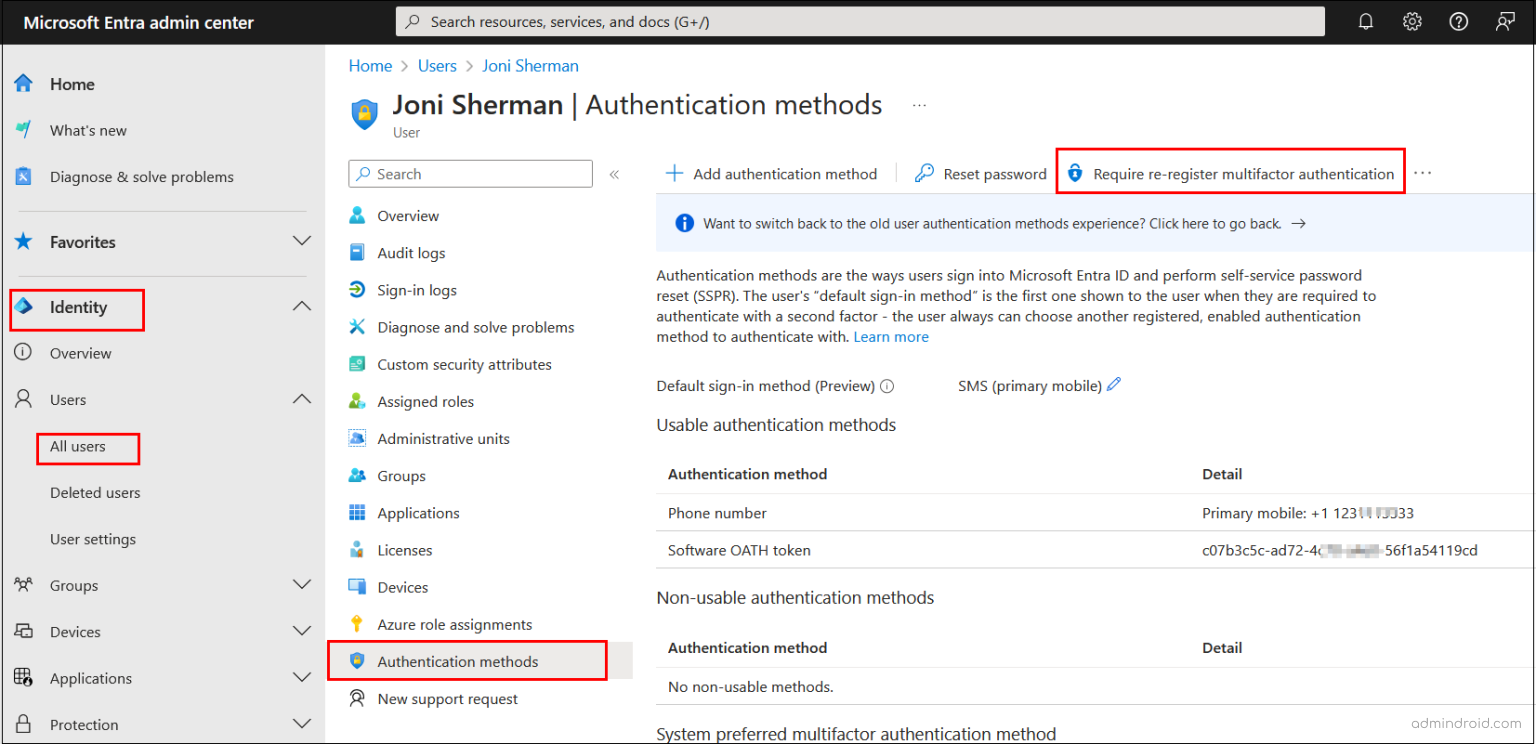Collapse the user menu pane with the double chevron
This screenshot has width=1536, height=744.
tap(614, 173)
